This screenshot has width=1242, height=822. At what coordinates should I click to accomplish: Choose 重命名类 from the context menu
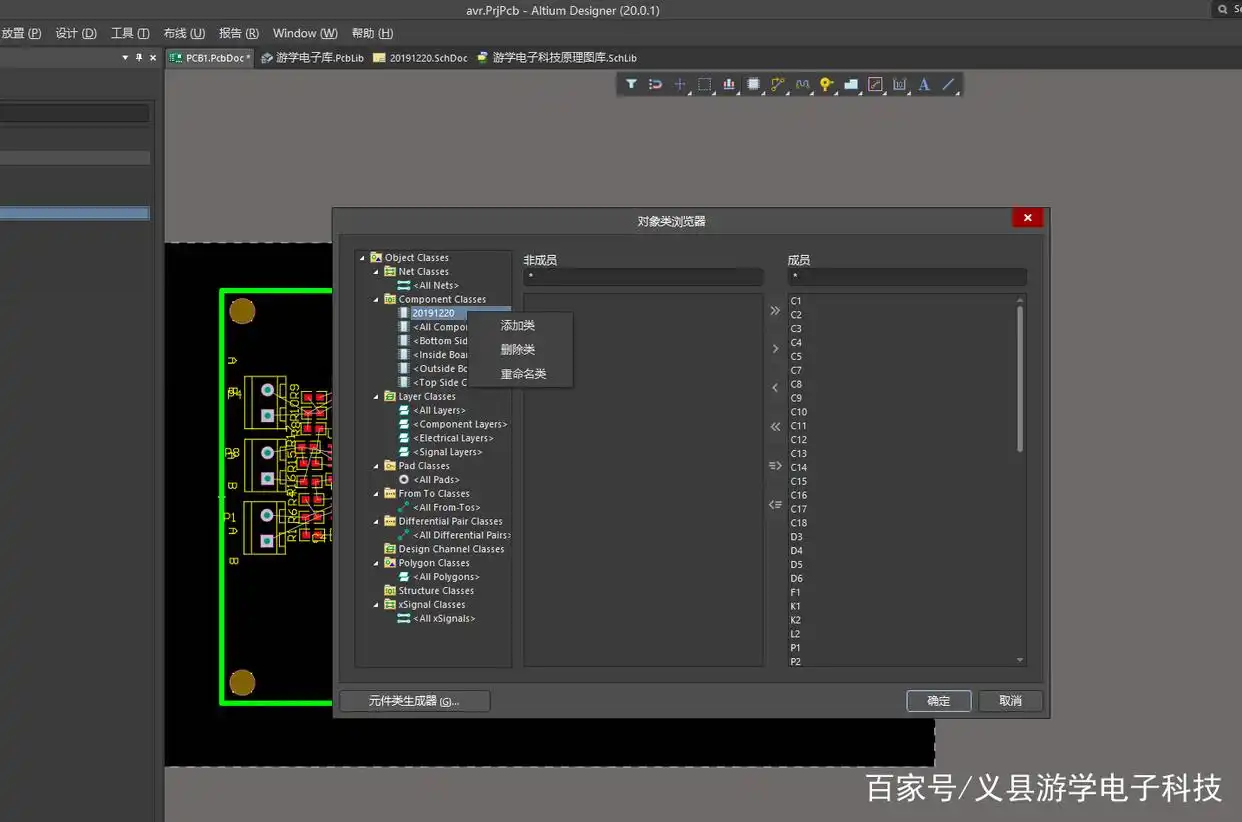click(523, 374)
